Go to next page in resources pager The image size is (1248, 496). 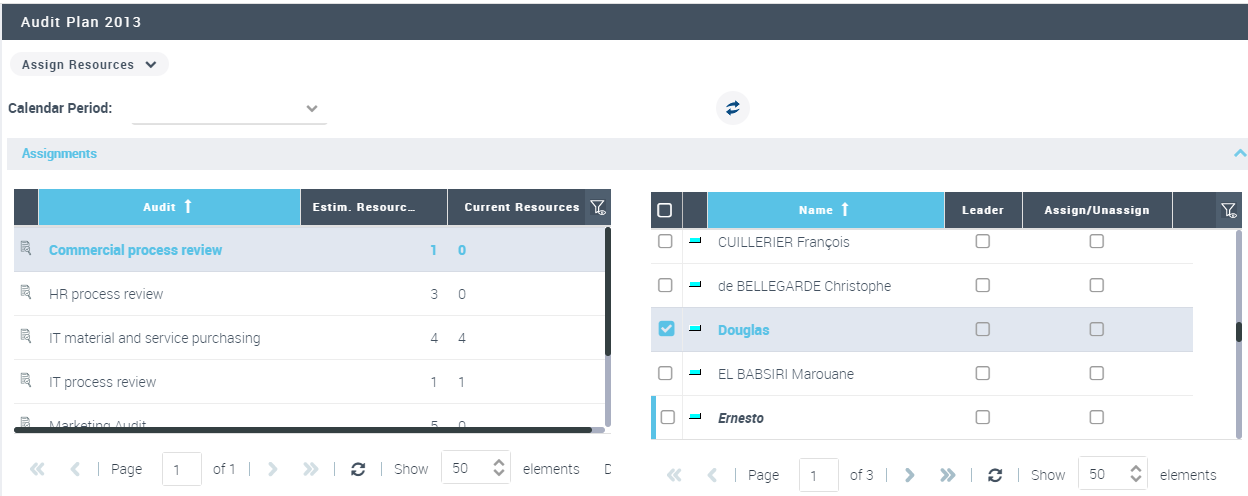[x=909, y=475]
